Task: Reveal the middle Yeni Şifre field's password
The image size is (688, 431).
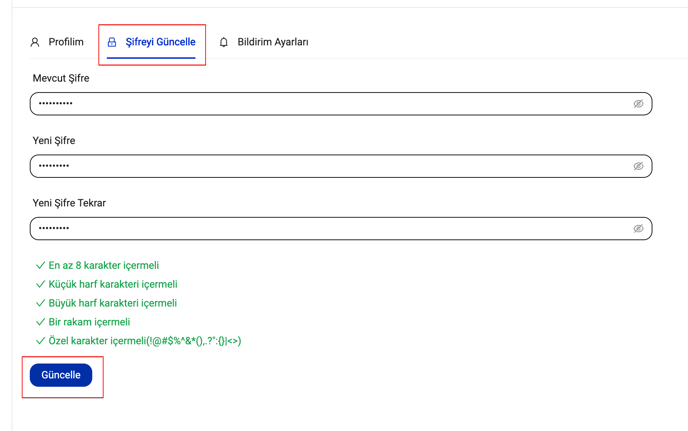Action: pyautogui.click(x=638, y=166)
